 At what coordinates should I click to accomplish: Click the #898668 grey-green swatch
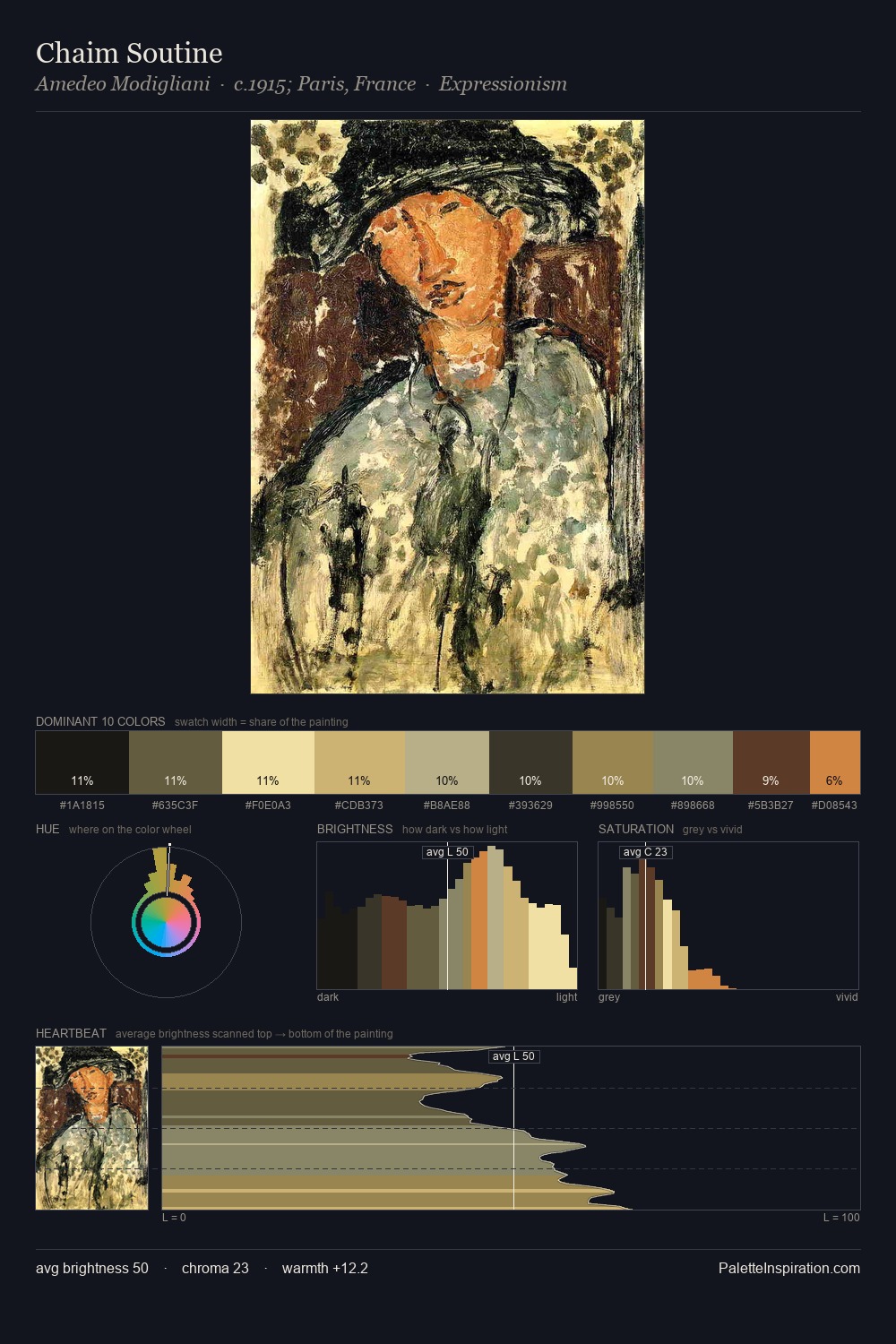[693, 762]
